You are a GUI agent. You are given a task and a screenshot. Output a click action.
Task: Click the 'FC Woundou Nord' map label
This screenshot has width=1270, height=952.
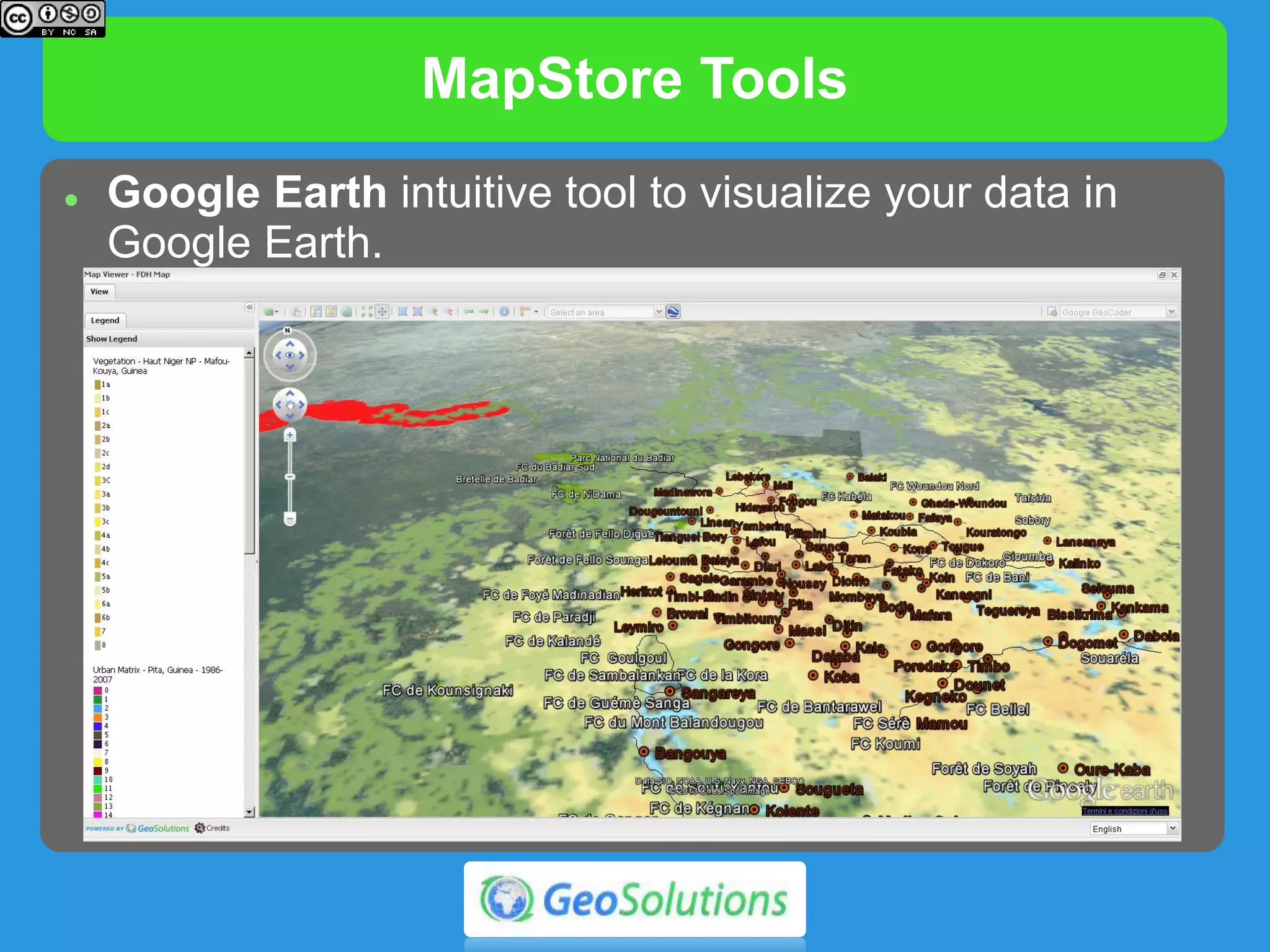click(x=935, y=487)
